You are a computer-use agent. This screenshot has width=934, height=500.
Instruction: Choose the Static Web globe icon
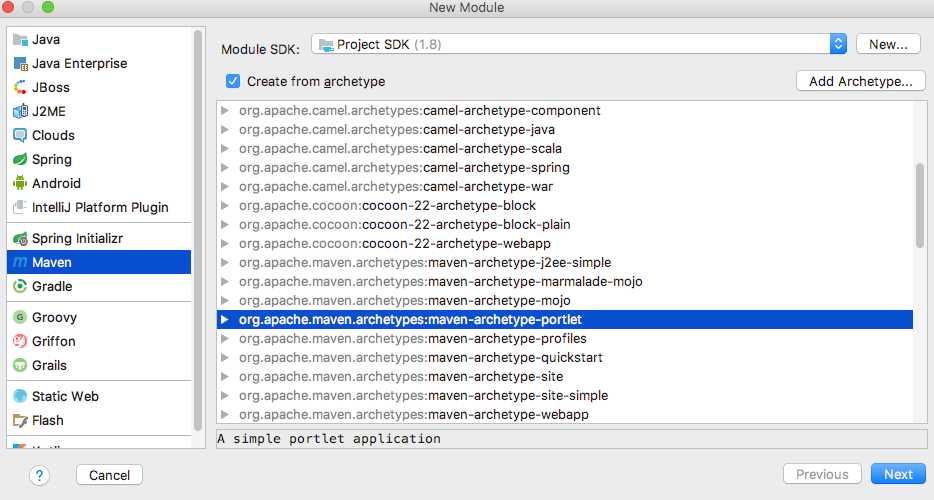pos(20,396)
